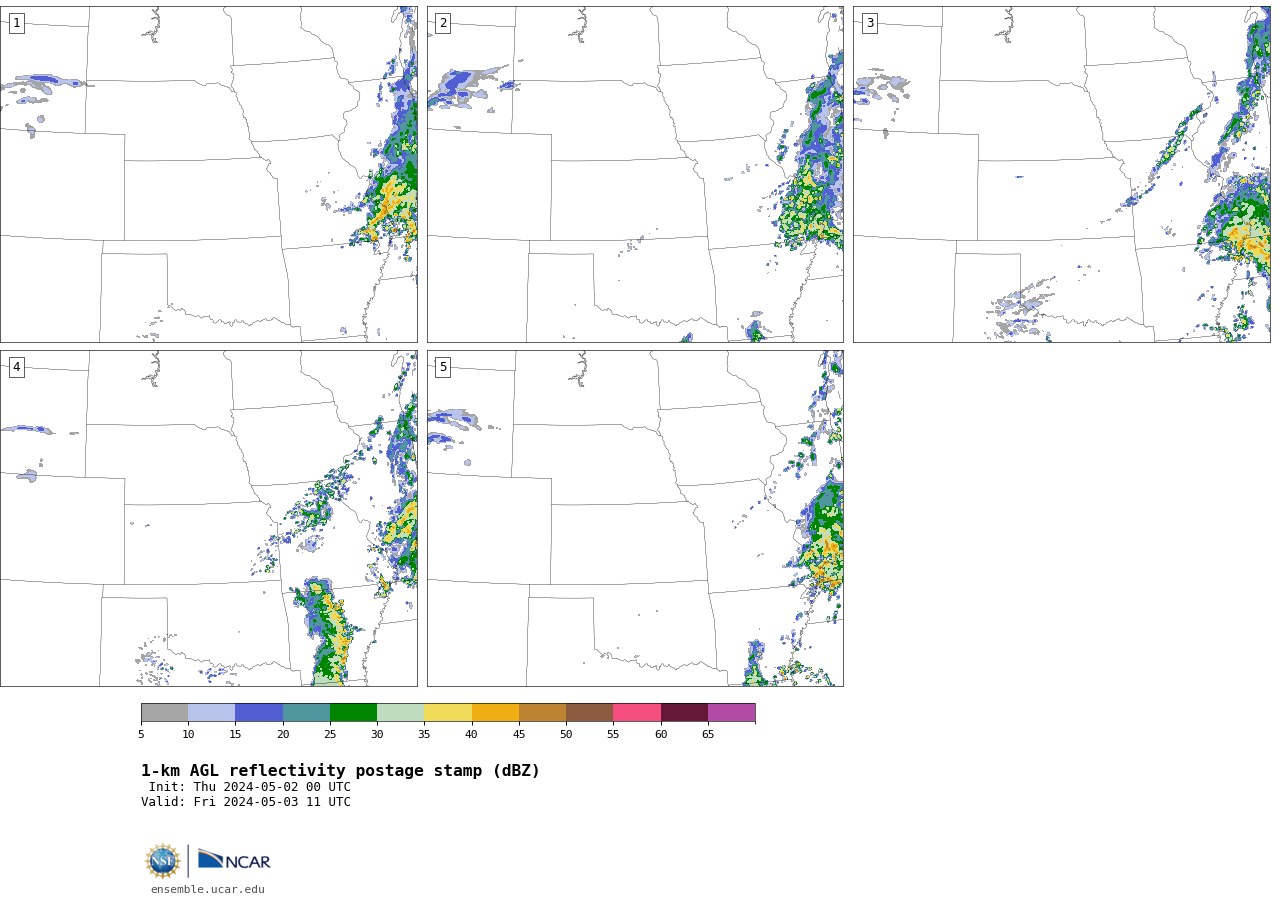Click the panel number 3 label

[869, 23]
